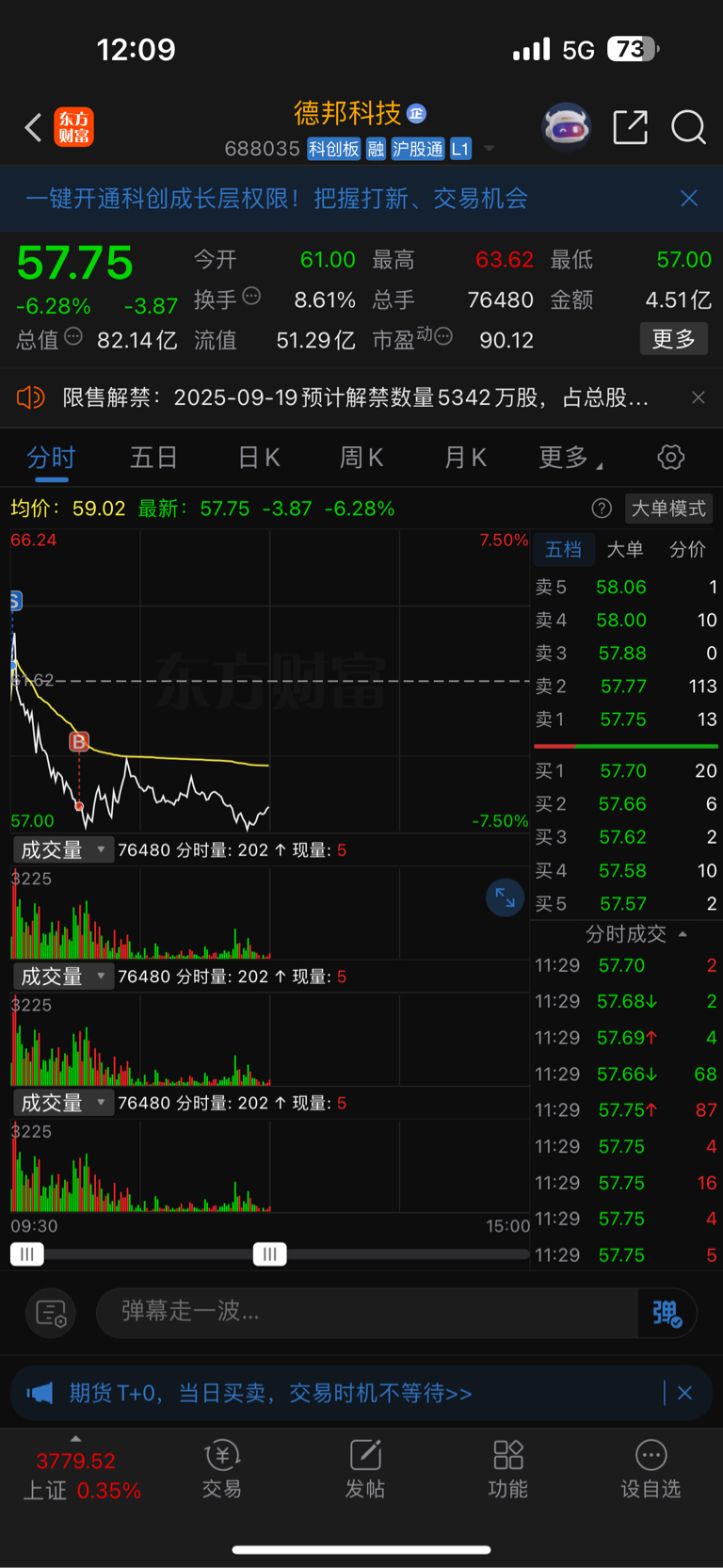Viewport: 723px width, 1568px height.
Task: Switch to 周K chart tab
Action: 361,458
